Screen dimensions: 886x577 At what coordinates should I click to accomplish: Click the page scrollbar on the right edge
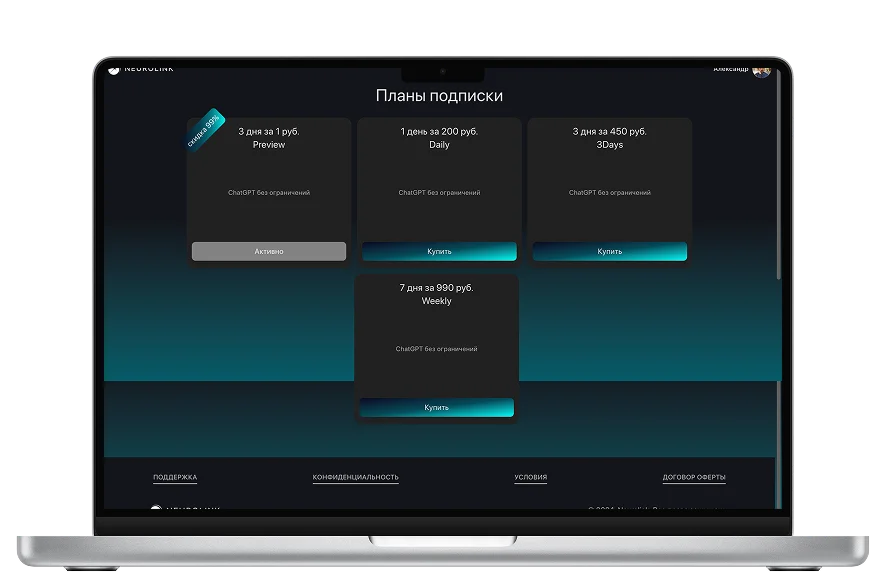click(779, 175)
